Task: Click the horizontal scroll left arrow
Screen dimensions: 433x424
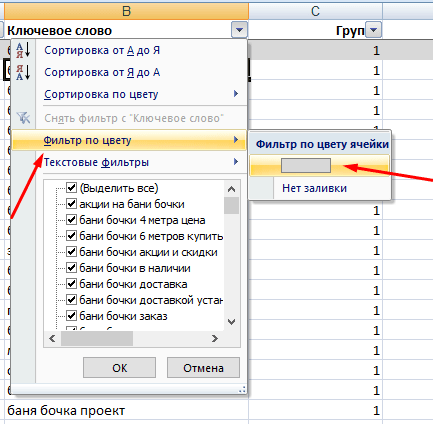Action: tap(52, 339)
